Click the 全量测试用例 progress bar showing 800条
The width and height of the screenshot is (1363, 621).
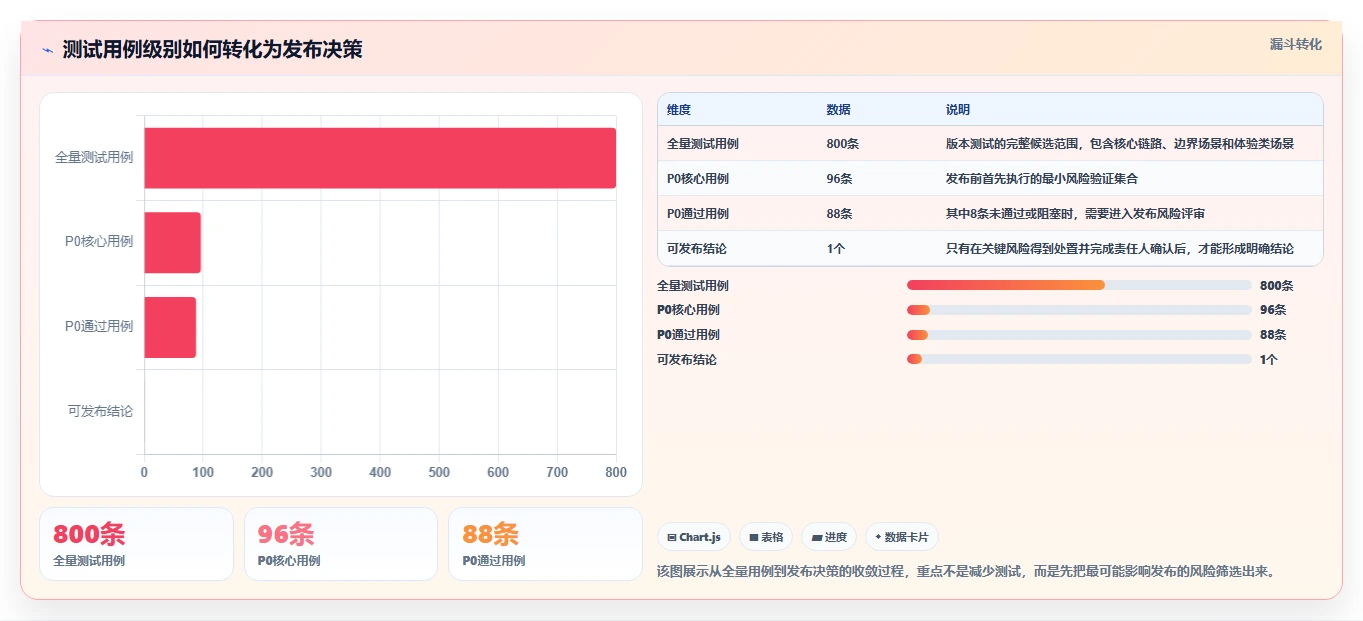[x=1079, y=285]
